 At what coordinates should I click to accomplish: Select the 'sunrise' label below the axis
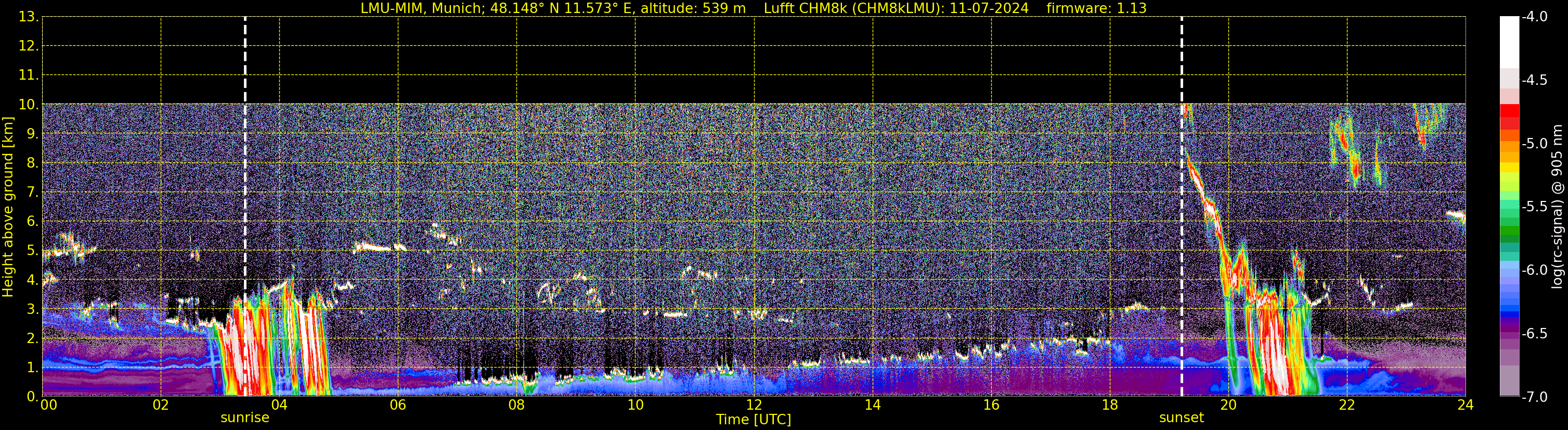point(245,418)
